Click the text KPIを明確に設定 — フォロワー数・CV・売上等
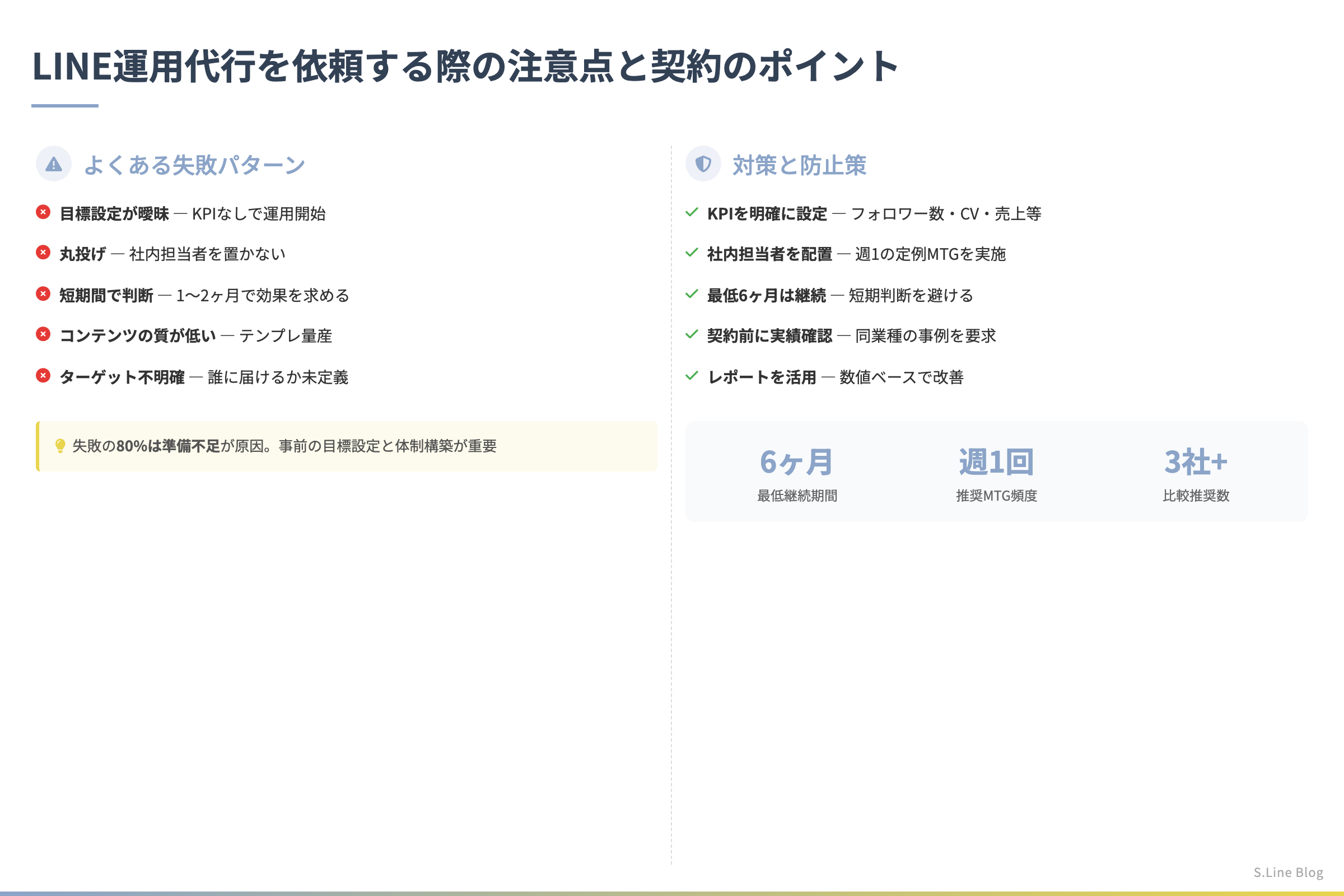The width and height of the screenshot is (1344, 896). pos(874,214)
